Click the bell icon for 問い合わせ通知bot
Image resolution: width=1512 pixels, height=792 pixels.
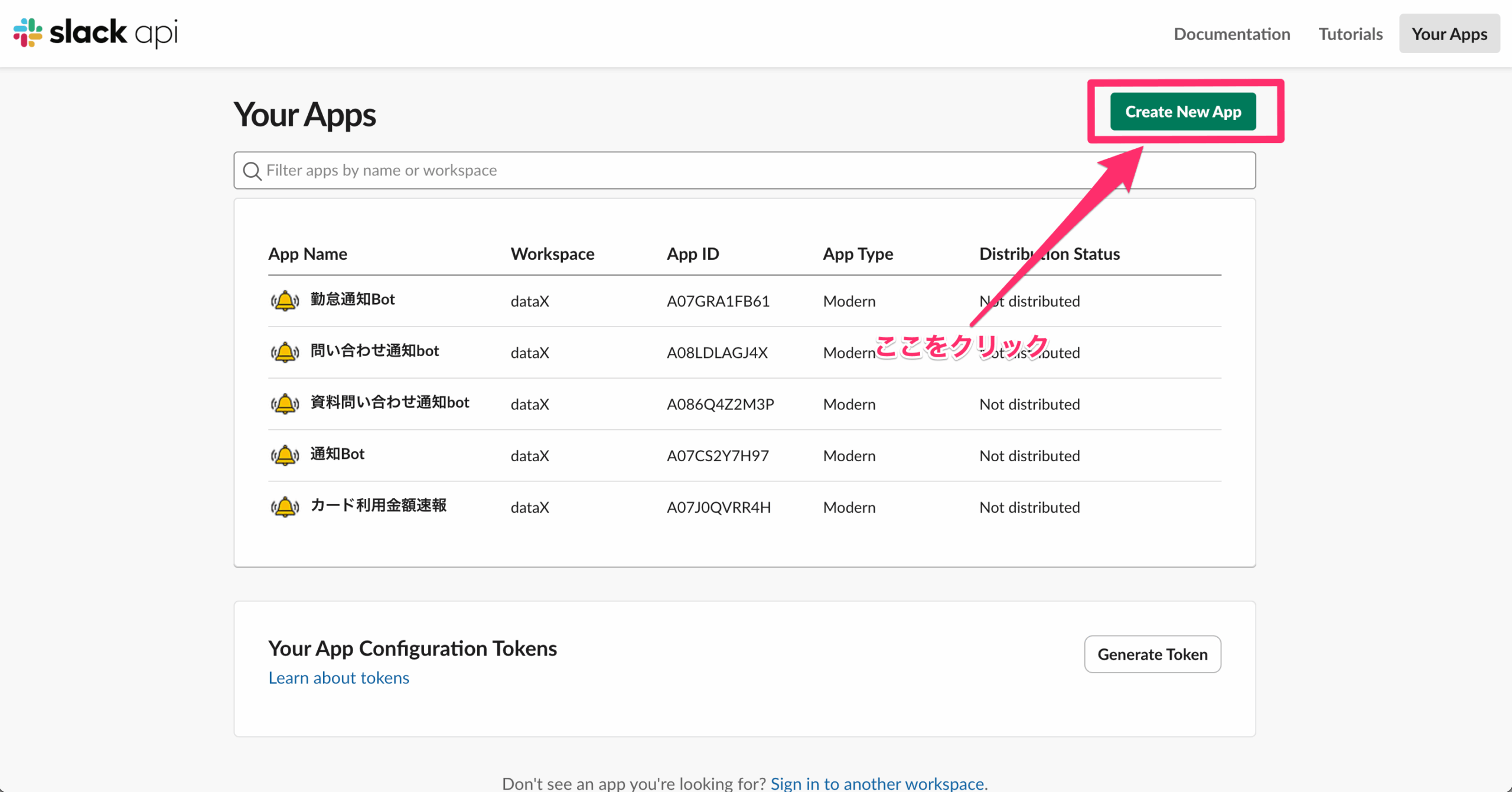click(x=285, y=352)
